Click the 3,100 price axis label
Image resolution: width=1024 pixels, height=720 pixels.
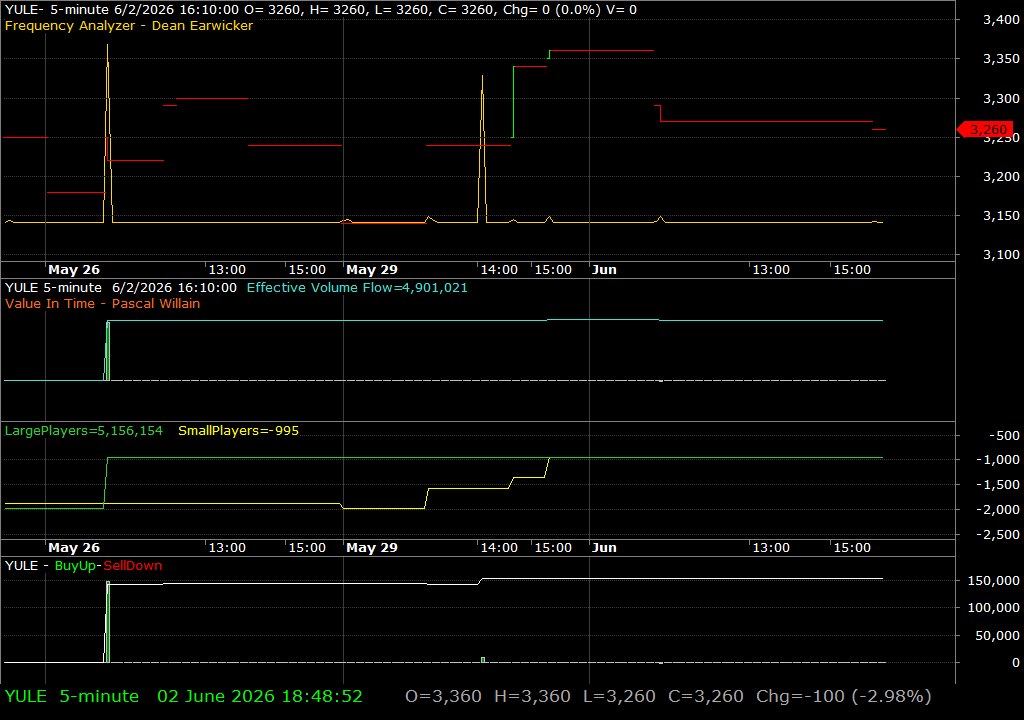coord(1001,255)
